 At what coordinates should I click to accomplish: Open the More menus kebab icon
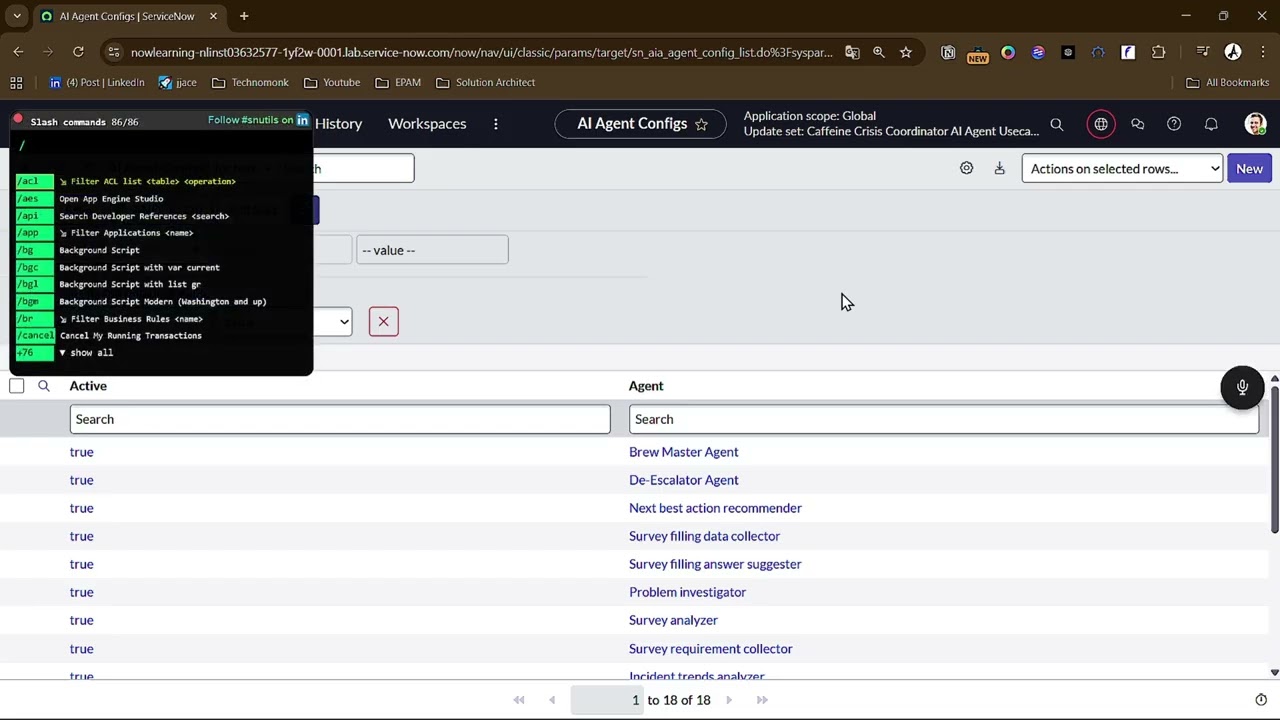[x=496, y=124]
